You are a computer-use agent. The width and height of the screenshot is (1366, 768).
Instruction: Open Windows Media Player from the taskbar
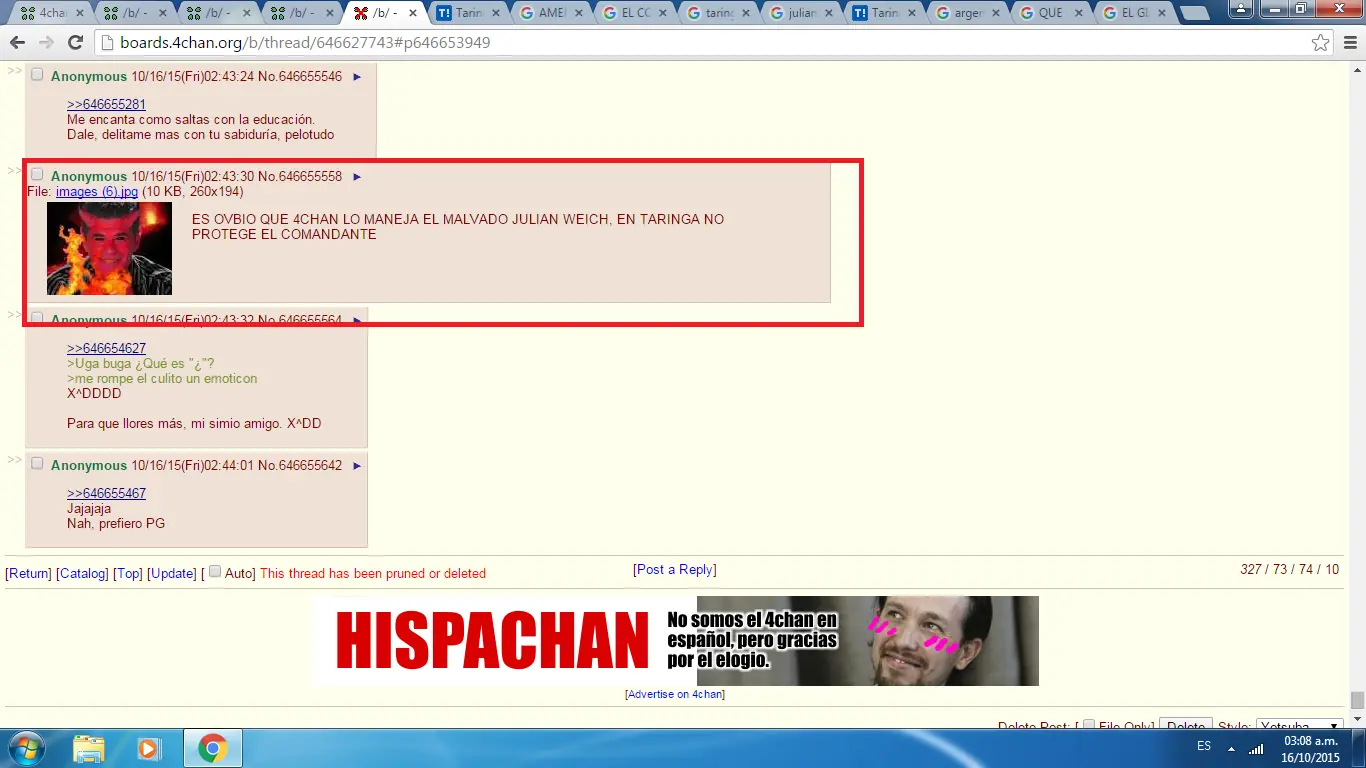(x=149, y=748)
